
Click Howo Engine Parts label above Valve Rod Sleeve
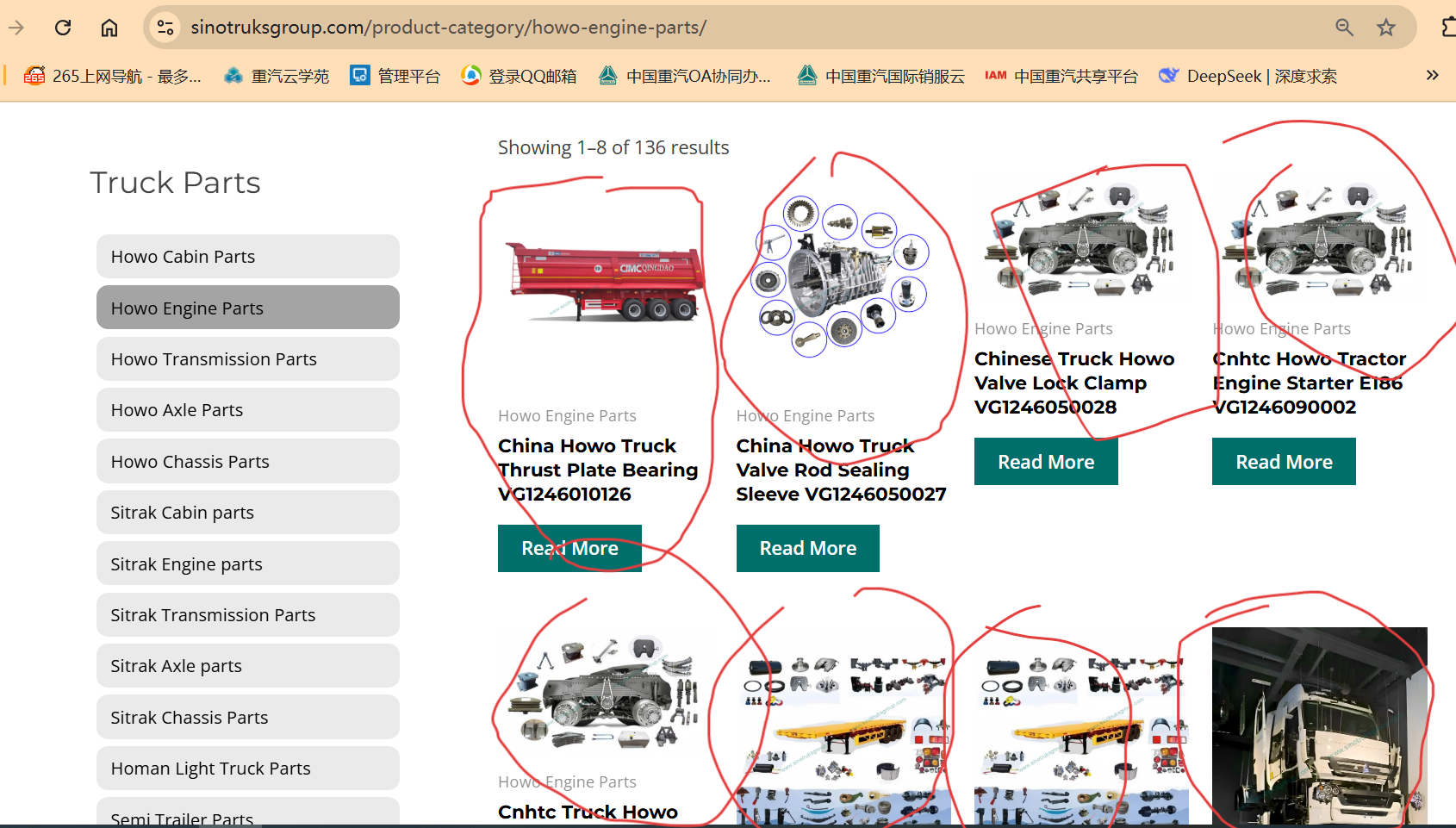point(805,415)
